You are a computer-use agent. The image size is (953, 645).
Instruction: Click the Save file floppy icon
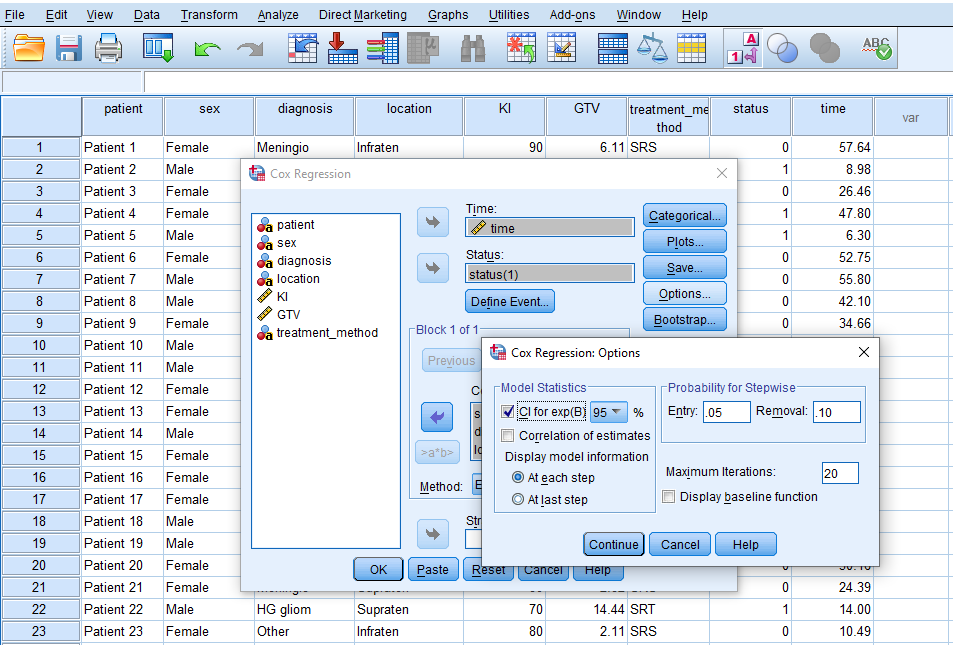pos(69,48)
